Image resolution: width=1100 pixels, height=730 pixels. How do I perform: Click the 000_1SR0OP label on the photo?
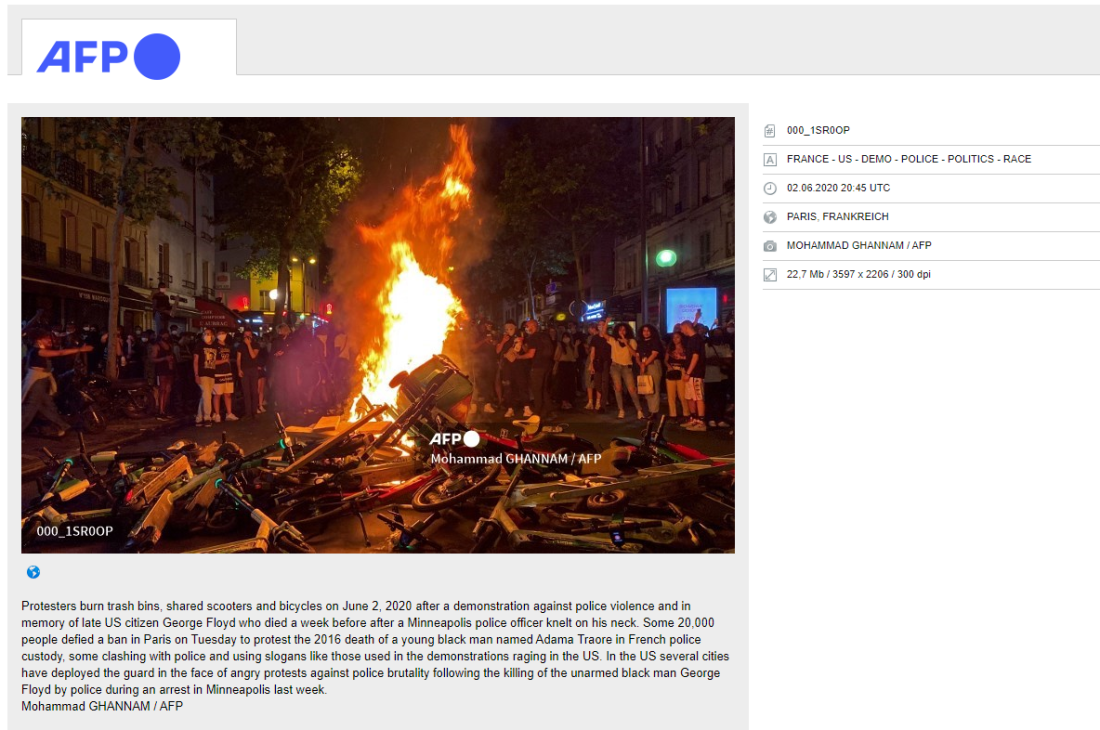point(74,532)
